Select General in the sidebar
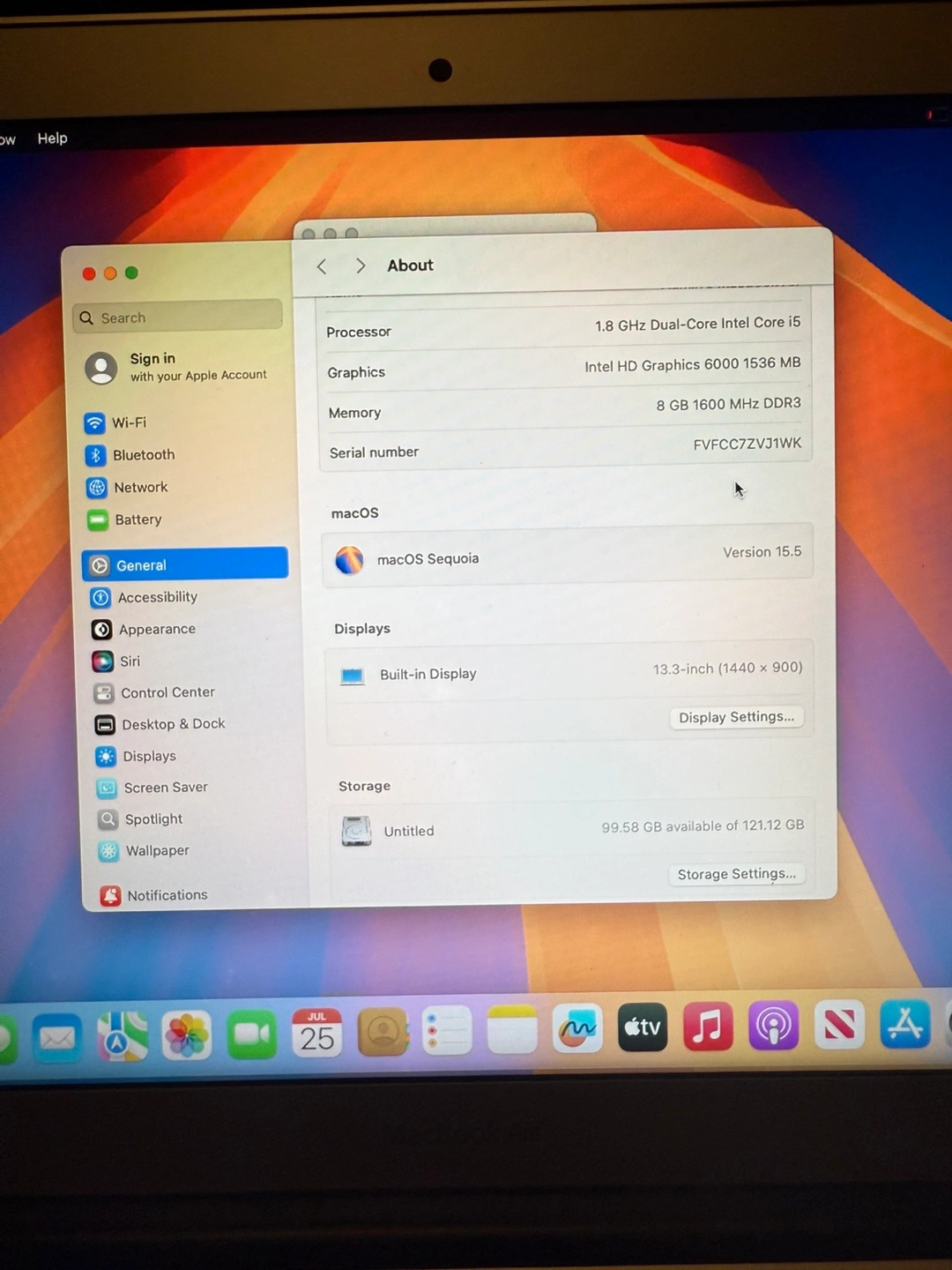The height and width of the screenshot is (1270, 952). tap(185, 564)
